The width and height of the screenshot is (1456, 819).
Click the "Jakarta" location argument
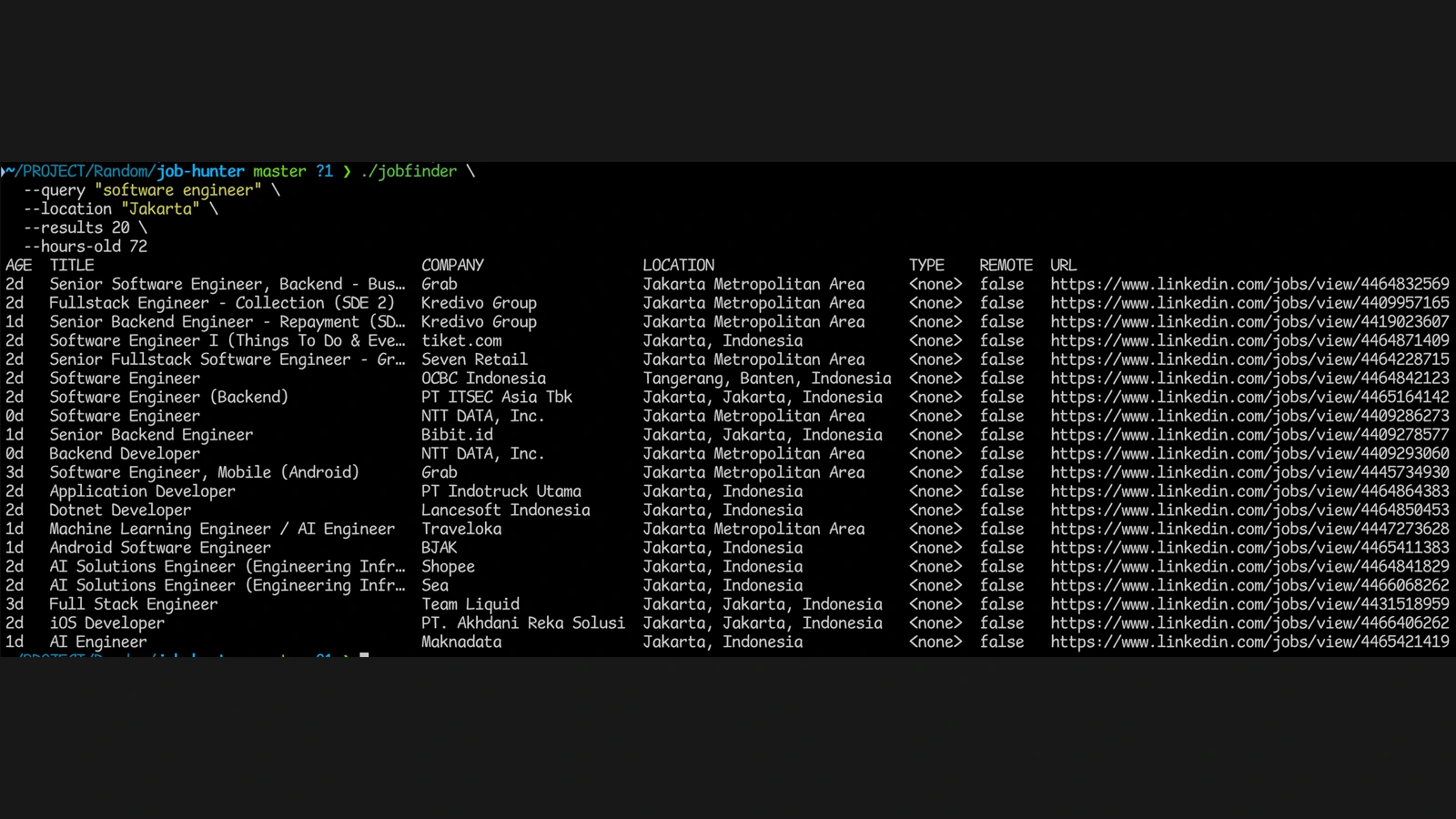coord(160,208)
